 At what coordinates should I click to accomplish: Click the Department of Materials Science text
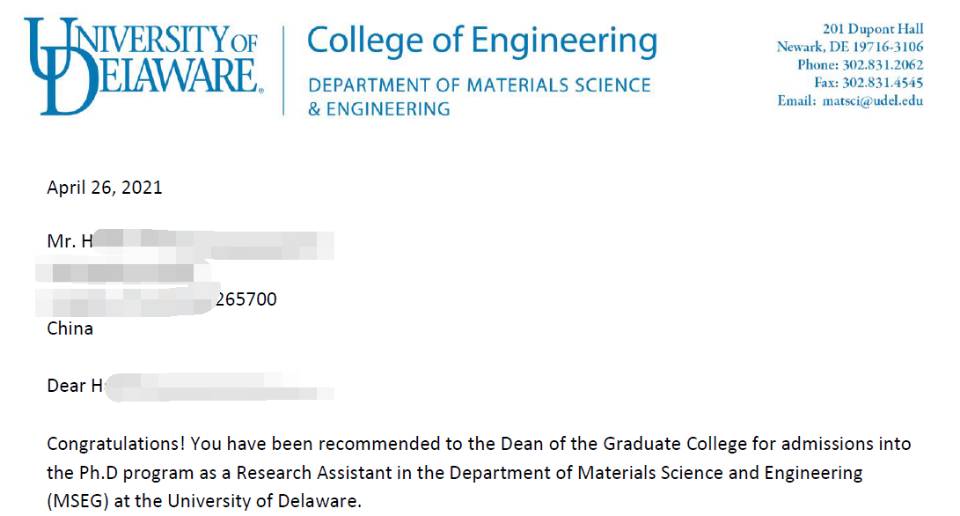tap(479, 86)
